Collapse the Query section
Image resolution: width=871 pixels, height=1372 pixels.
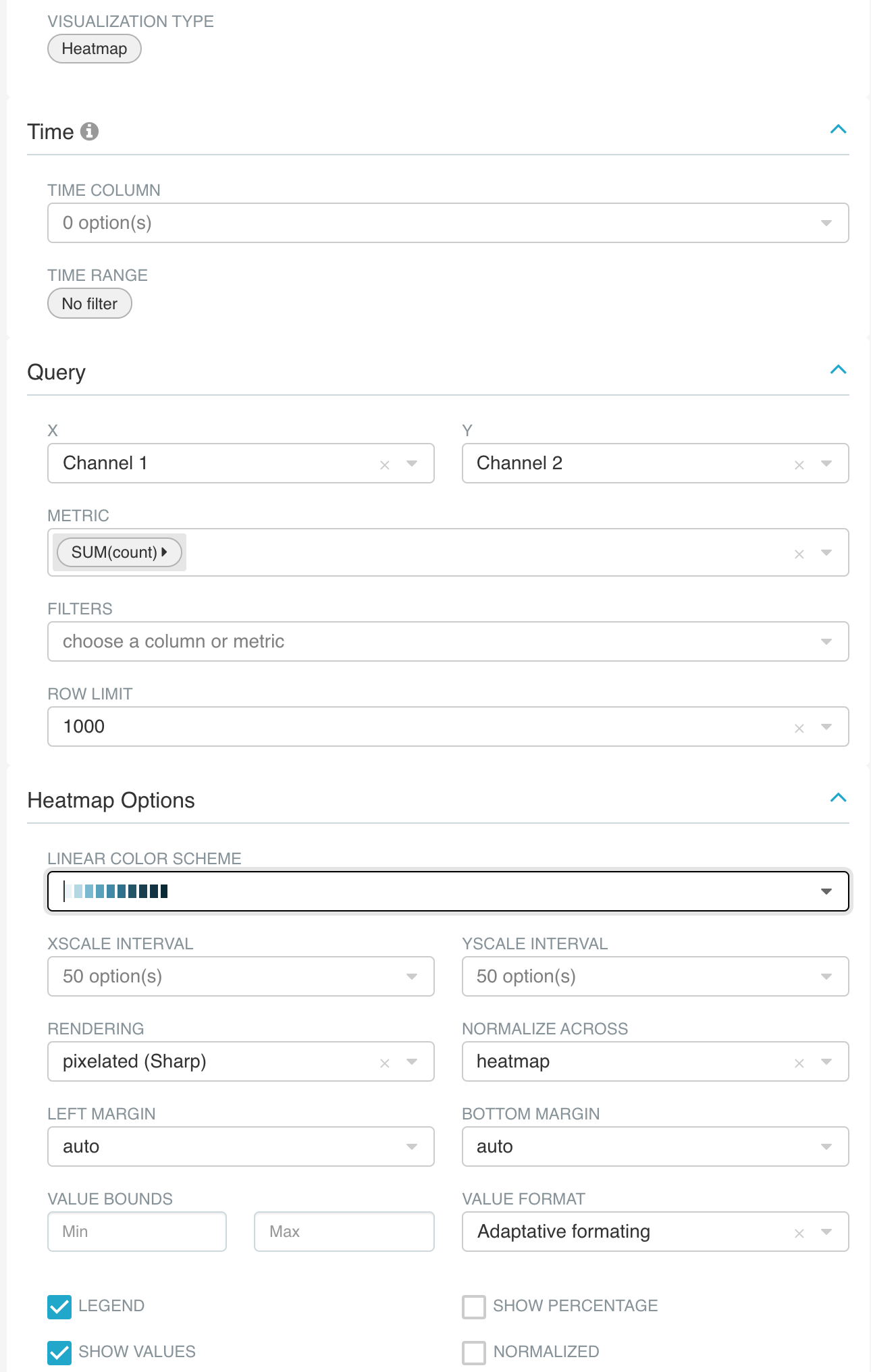tap(838, 369)
